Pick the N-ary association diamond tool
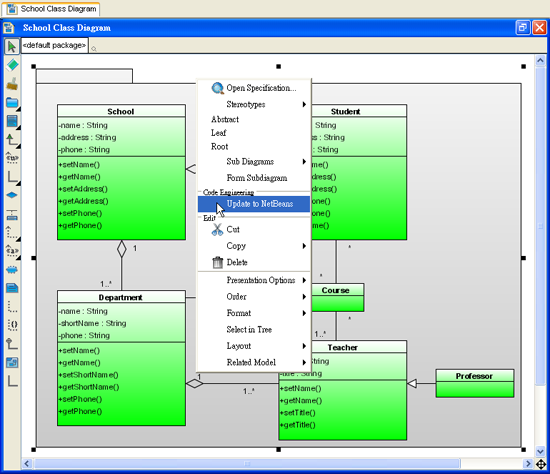The image size is (550, 474). [x=12, y=195]
